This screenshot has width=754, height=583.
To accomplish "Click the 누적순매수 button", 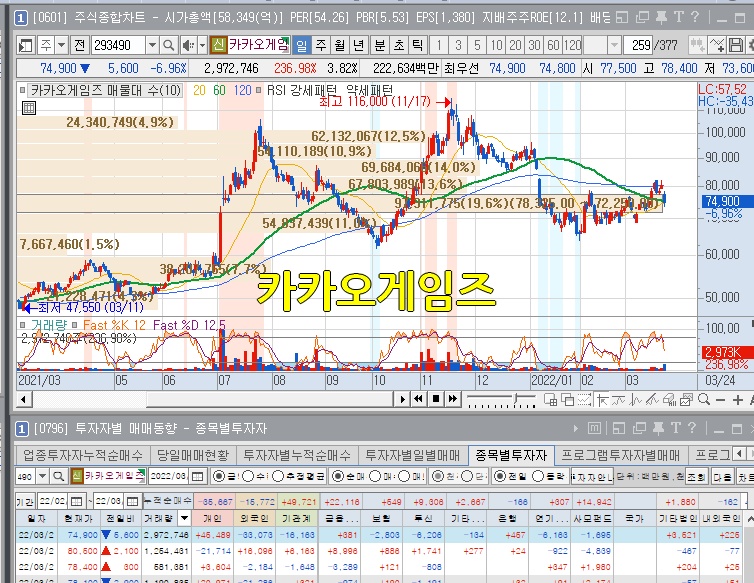I will click(168, 501).
